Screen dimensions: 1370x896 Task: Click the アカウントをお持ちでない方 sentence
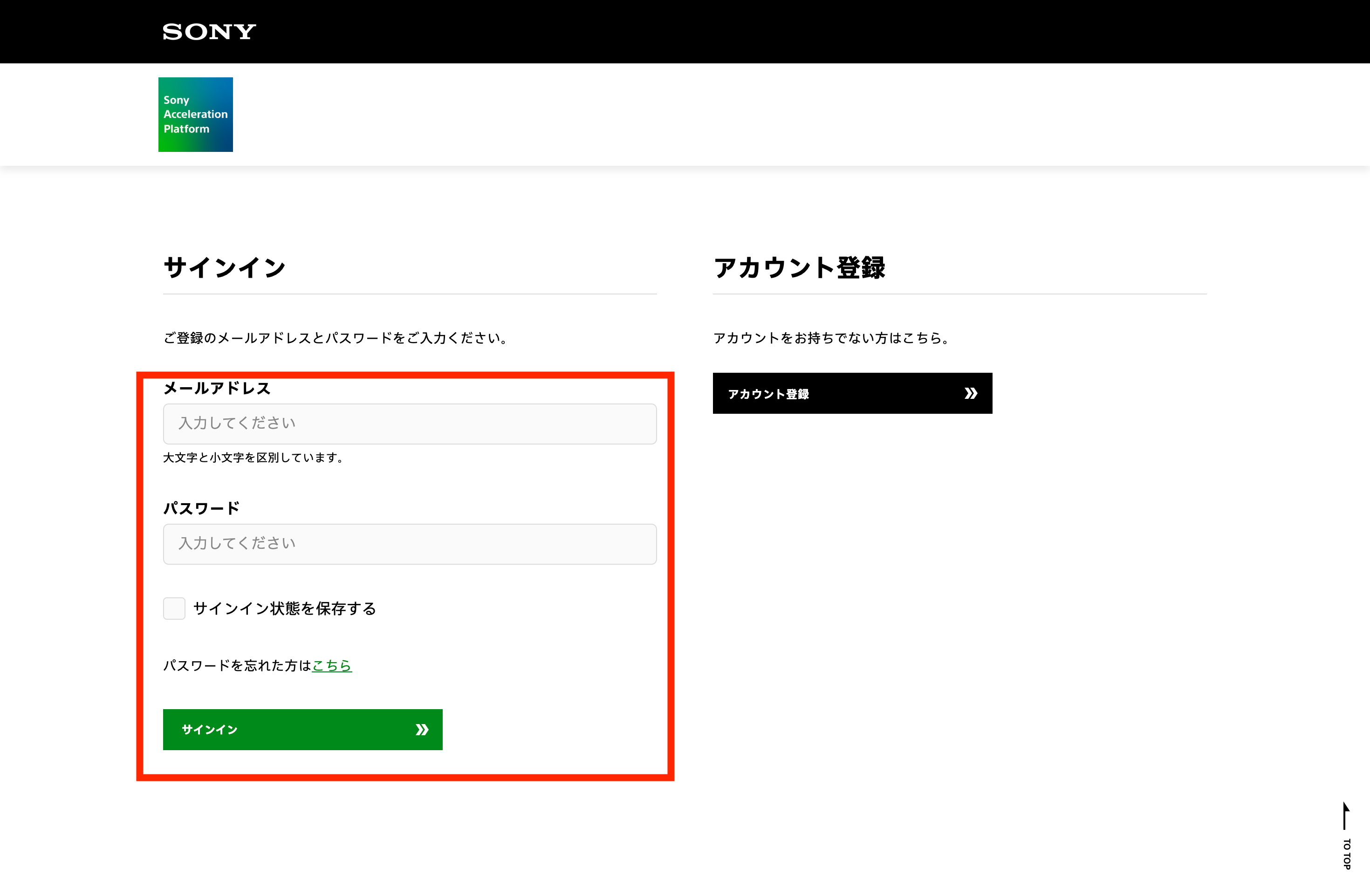831,338
